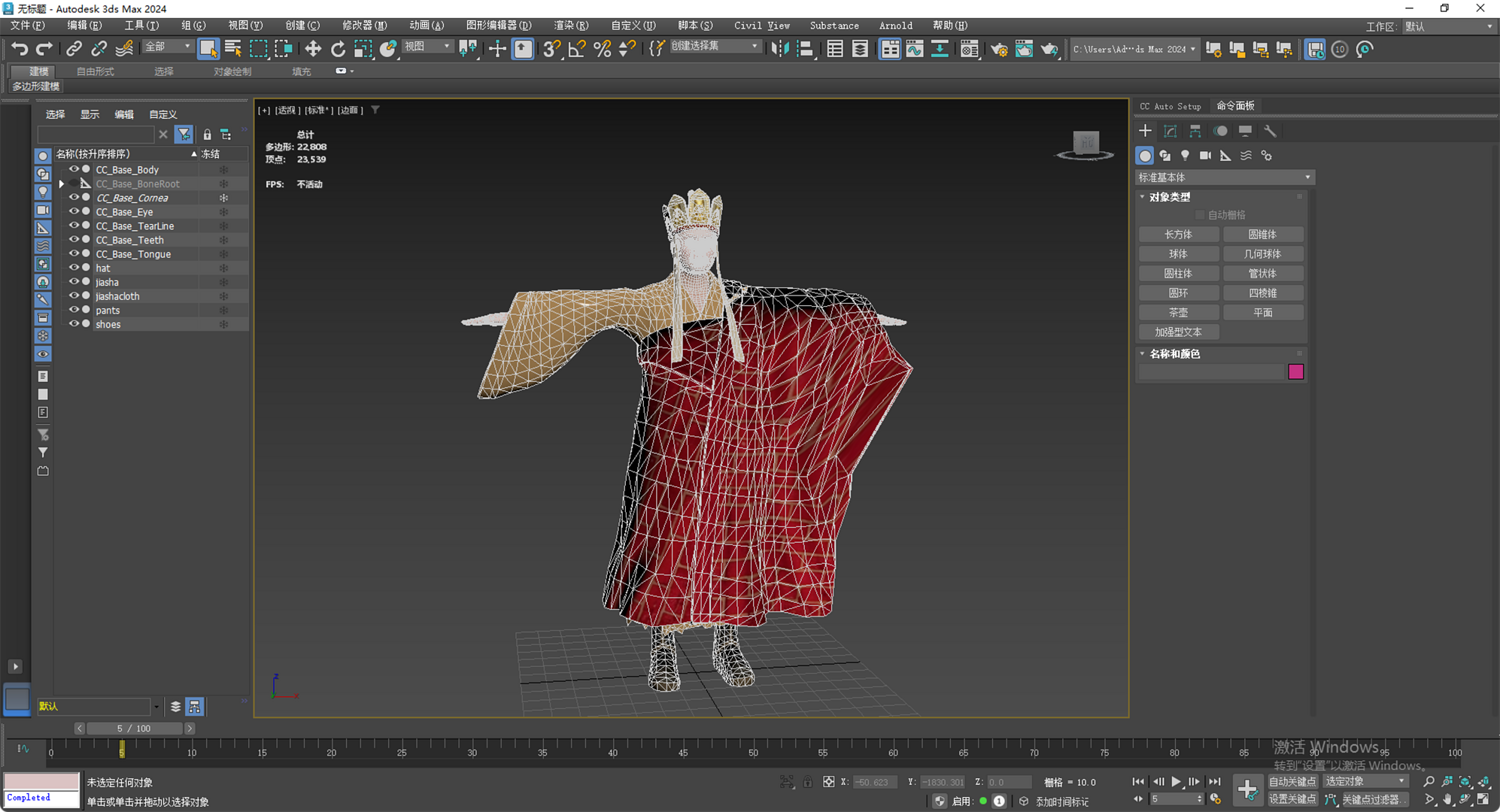Click the Undo arrow icon
Image resolution: width=1500 pixels, height=812 pixels.
pyautogui.click(x=19, y=48)
